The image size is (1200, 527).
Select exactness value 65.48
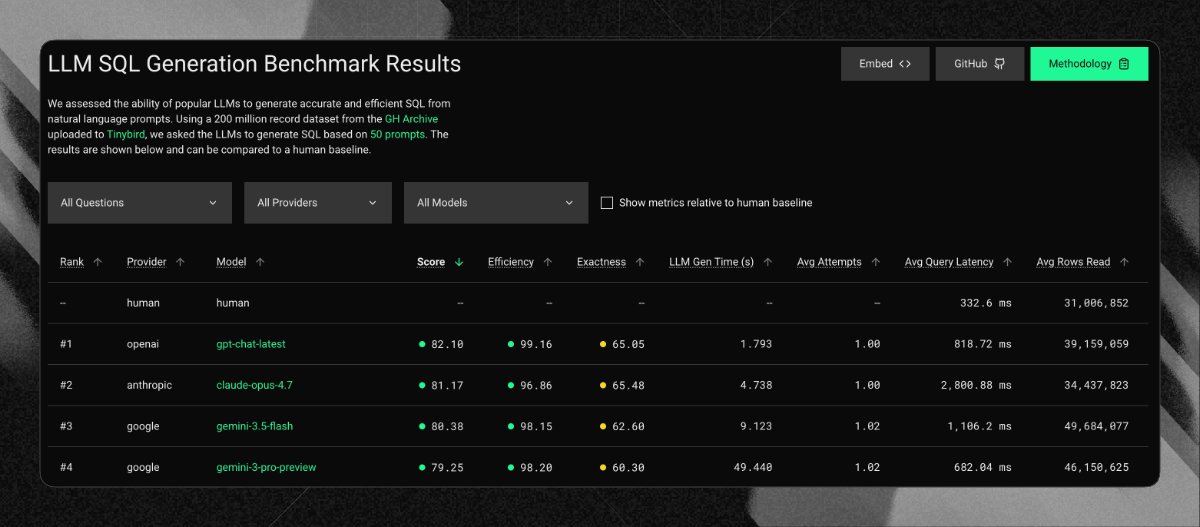pyautogui.click(x=628, y=385)
